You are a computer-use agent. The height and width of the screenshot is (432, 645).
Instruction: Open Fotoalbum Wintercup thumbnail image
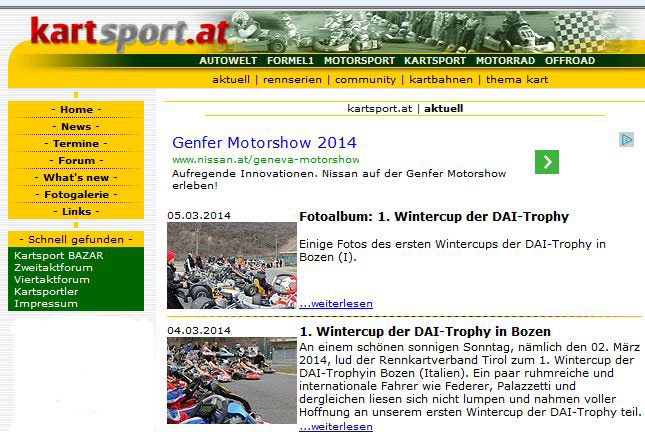(232, 265)
